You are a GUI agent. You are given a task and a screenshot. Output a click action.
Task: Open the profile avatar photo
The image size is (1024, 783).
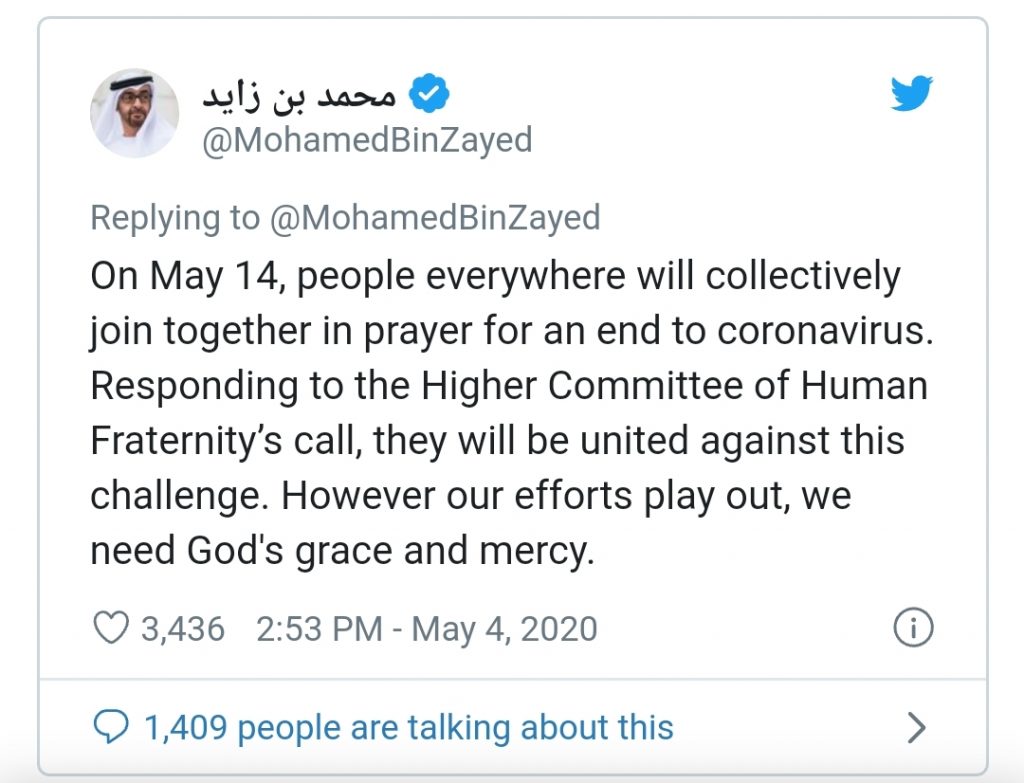(x=135, y=113)
